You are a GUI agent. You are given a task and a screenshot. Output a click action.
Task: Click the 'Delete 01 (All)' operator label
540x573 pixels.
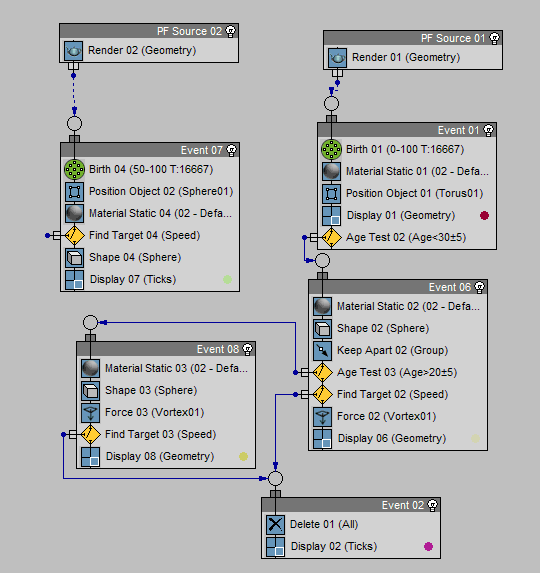[x=324, y=524]
